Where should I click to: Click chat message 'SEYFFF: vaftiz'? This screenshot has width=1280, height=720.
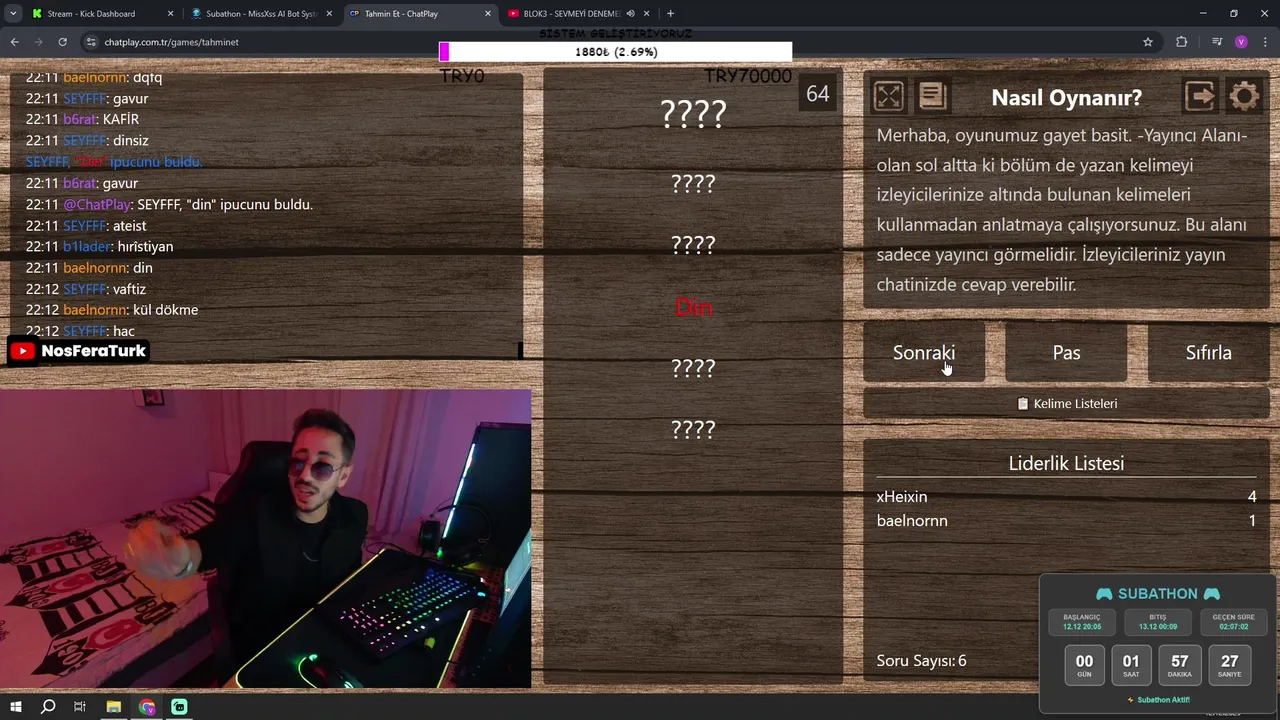86,289
